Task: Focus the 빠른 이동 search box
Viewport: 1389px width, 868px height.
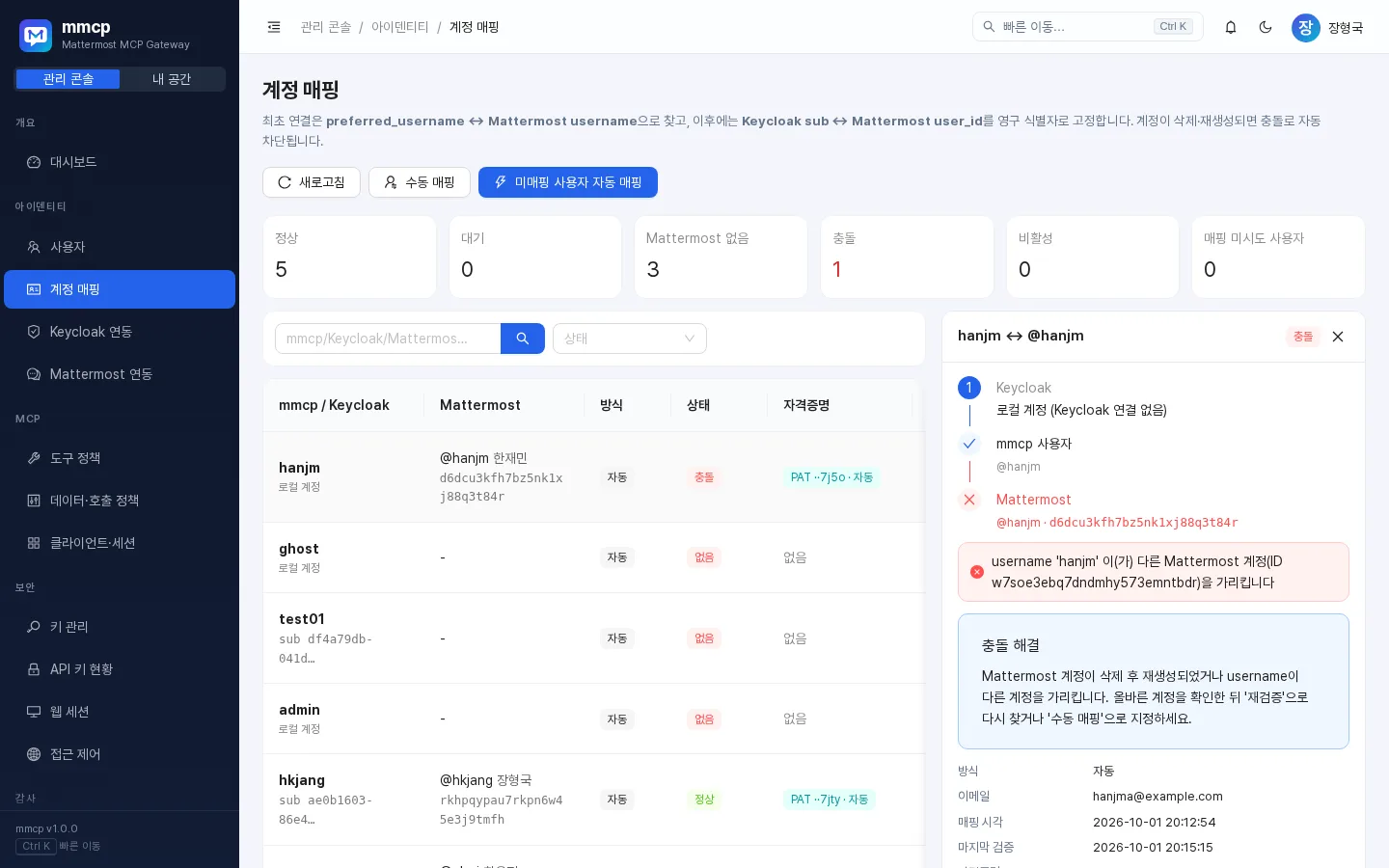Action: click(x=1088, y=27)
